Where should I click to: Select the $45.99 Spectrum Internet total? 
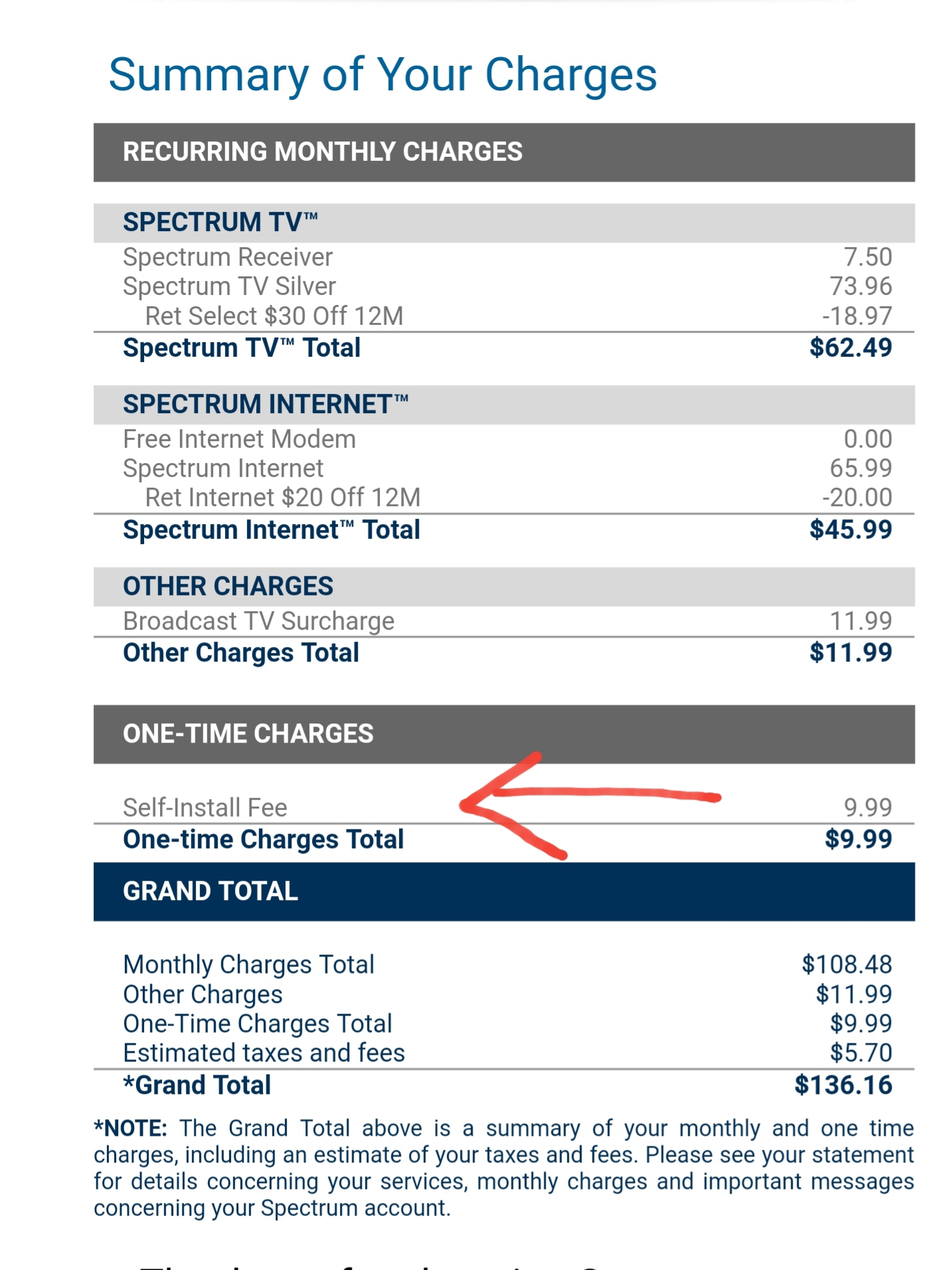[x=850, y=530]
